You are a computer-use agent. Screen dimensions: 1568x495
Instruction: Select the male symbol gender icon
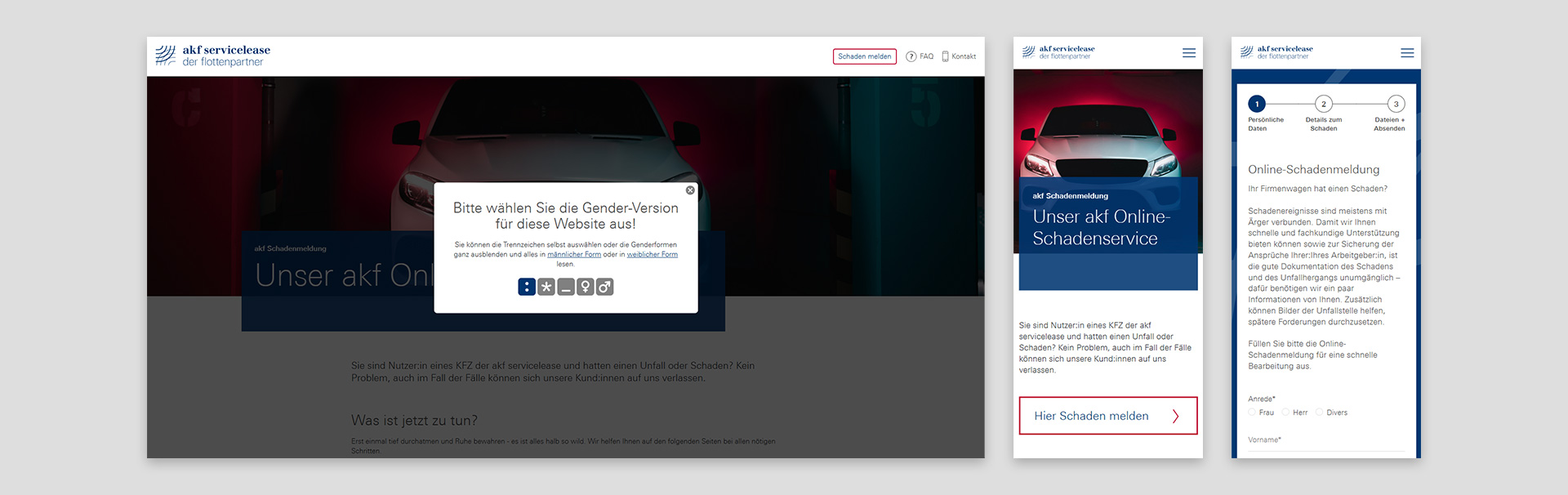[x=604, y=287]
